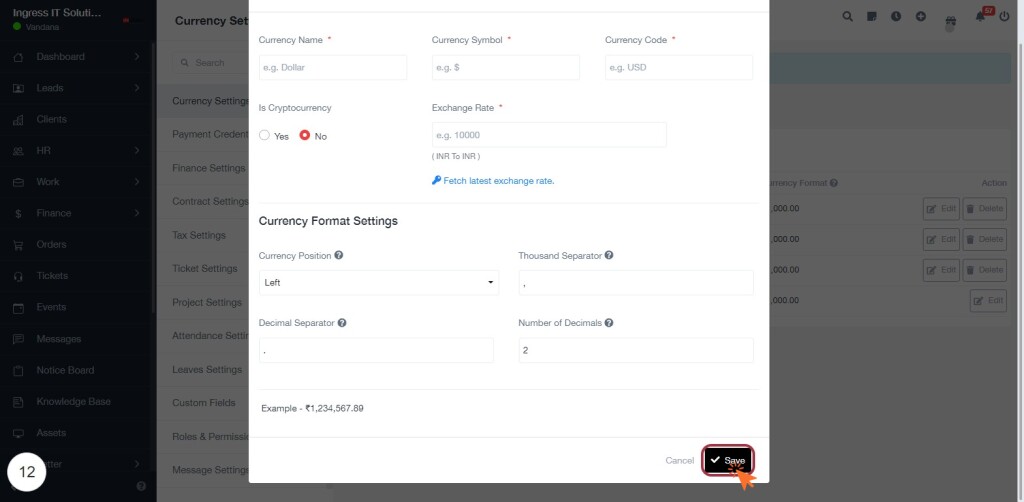
Task: Click the Save button
Action: click(728, 460)
